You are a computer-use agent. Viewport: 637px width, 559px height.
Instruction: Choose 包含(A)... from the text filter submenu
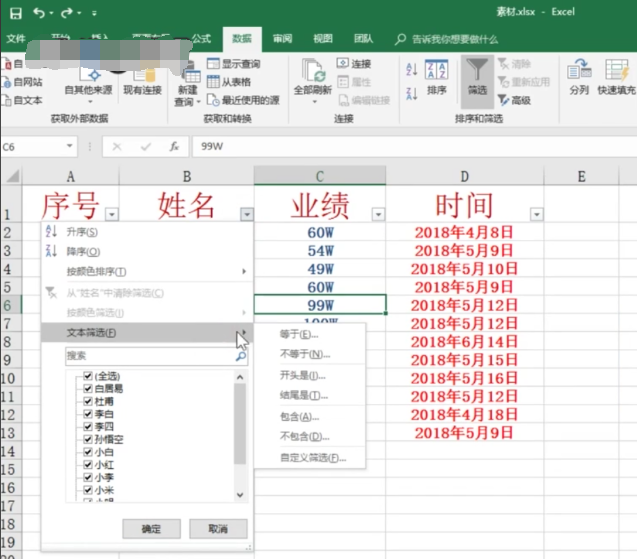click(x=298, y=416)
